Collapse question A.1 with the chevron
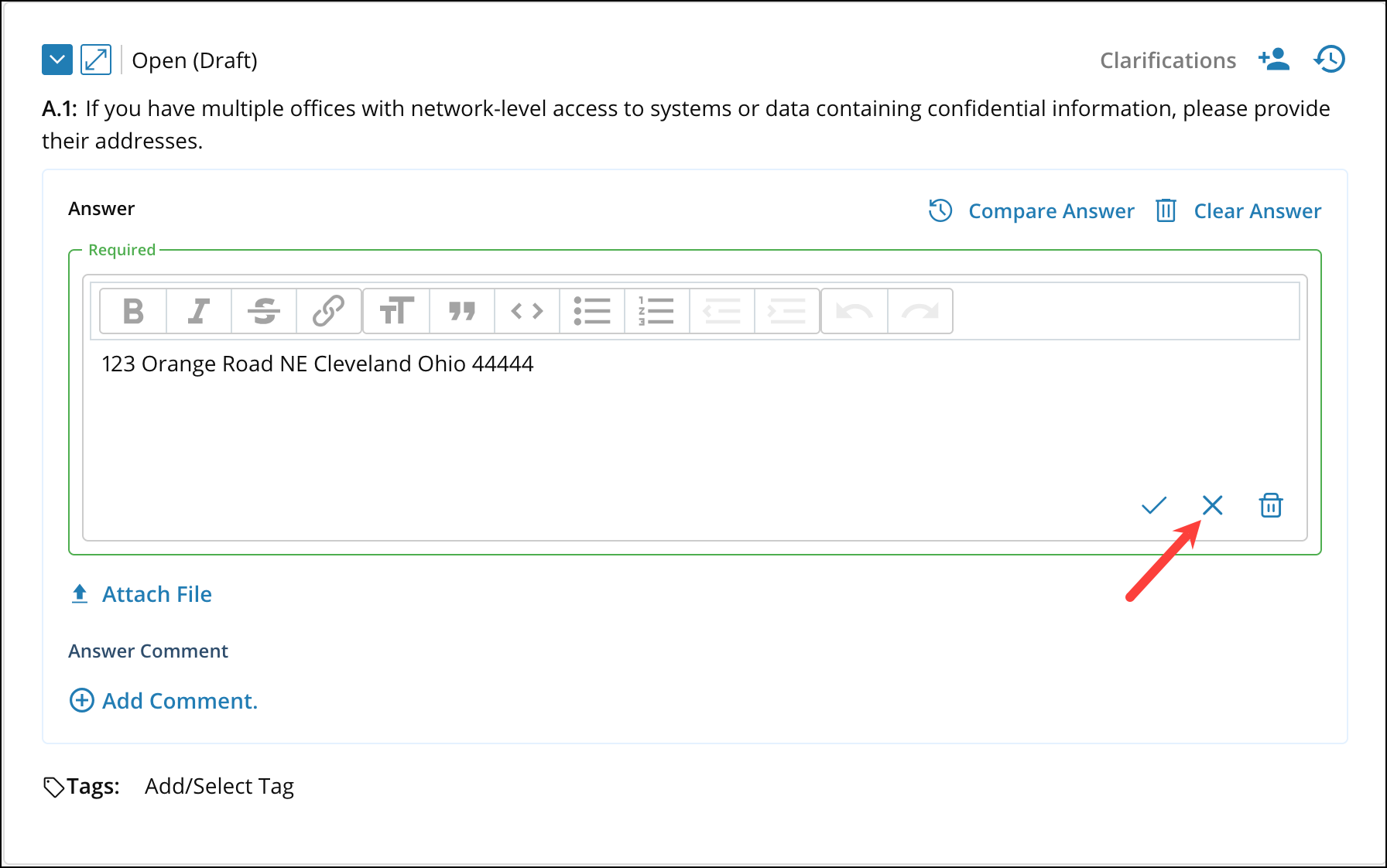The image size is (1387, 868). click(57, 60)
